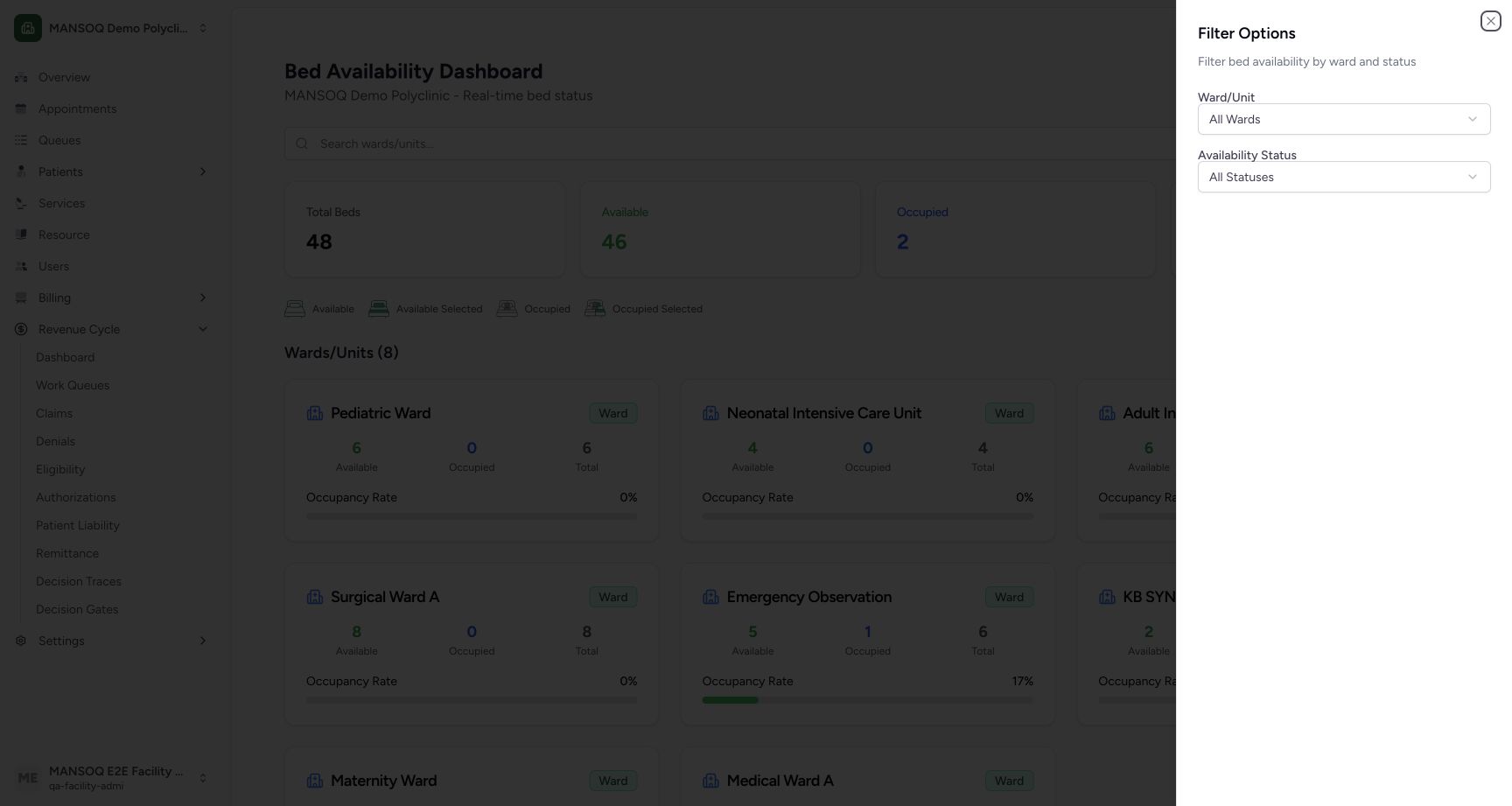Open Claims under Revenue Cycle
The height and width of the screenshot is (806, 1512).
point(54,413)
